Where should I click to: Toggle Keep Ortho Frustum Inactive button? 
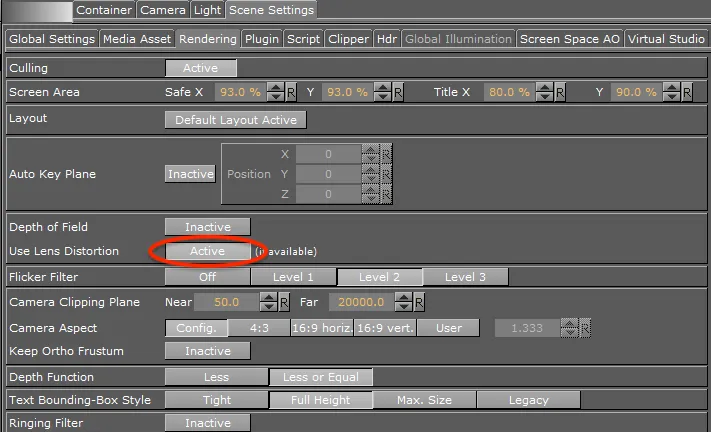(x=208, y=351)
